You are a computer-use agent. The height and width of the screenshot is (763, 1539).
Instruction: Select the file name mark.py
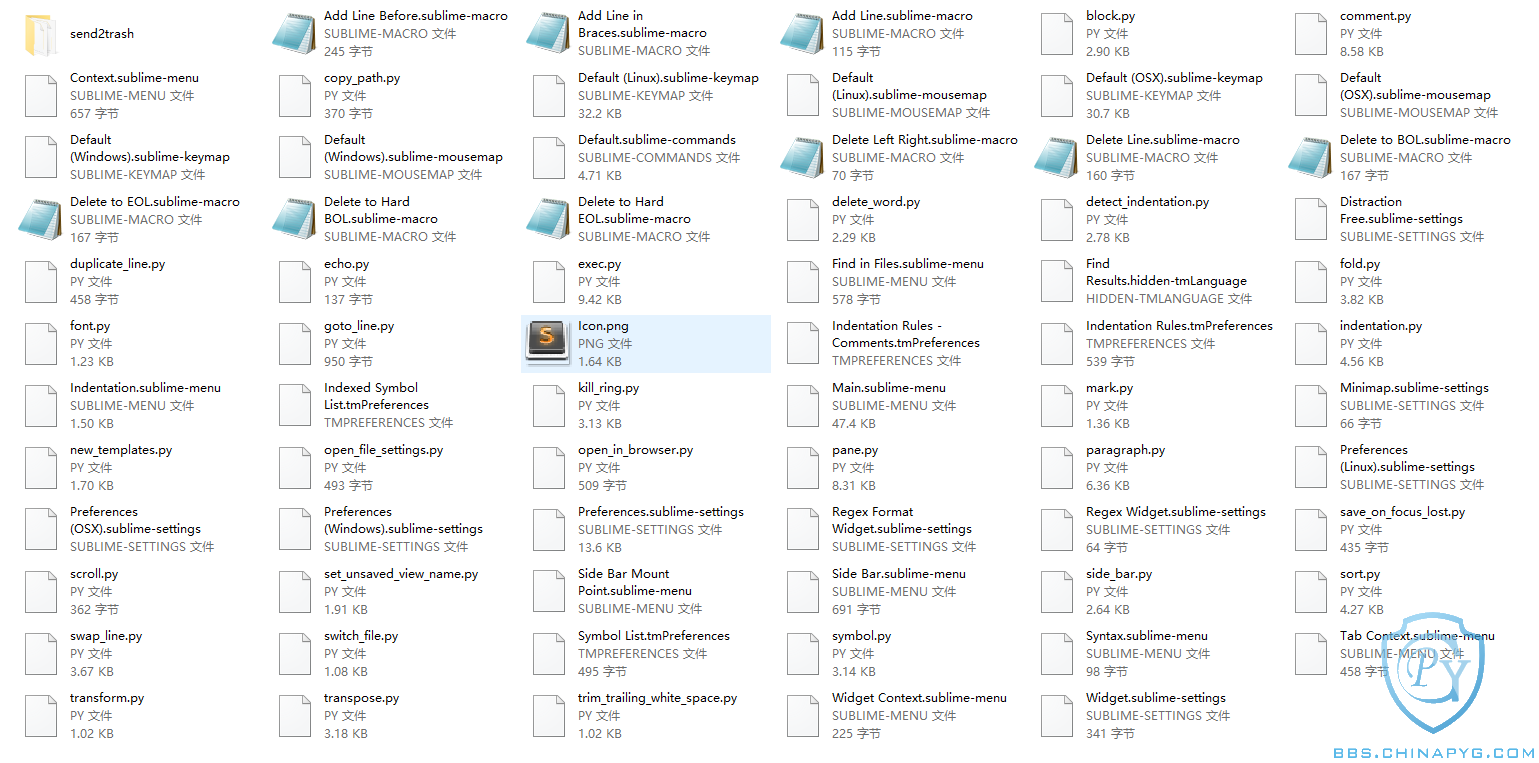pos(1109,388)
